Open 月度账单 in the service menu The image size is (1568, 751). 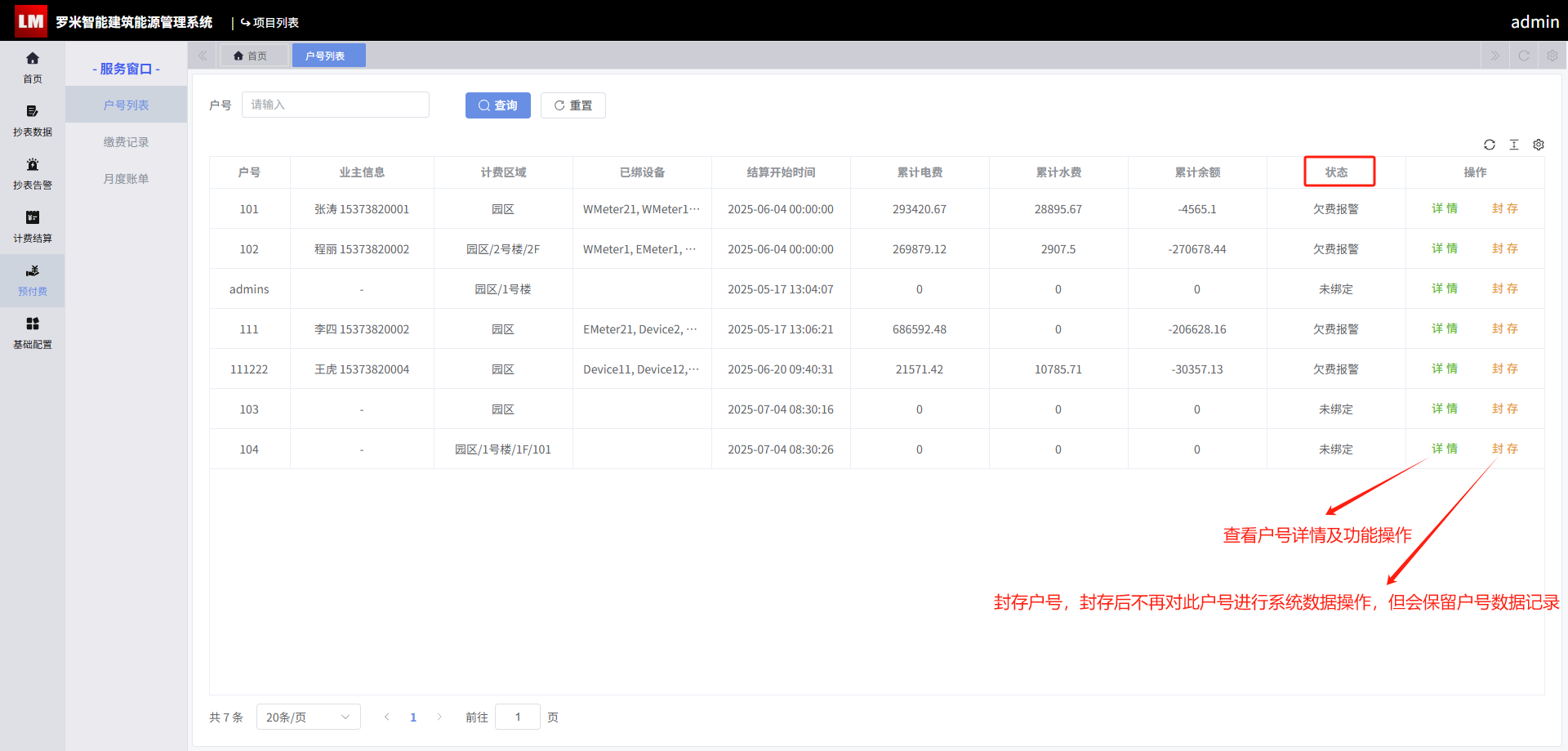[x=126, y=178]
